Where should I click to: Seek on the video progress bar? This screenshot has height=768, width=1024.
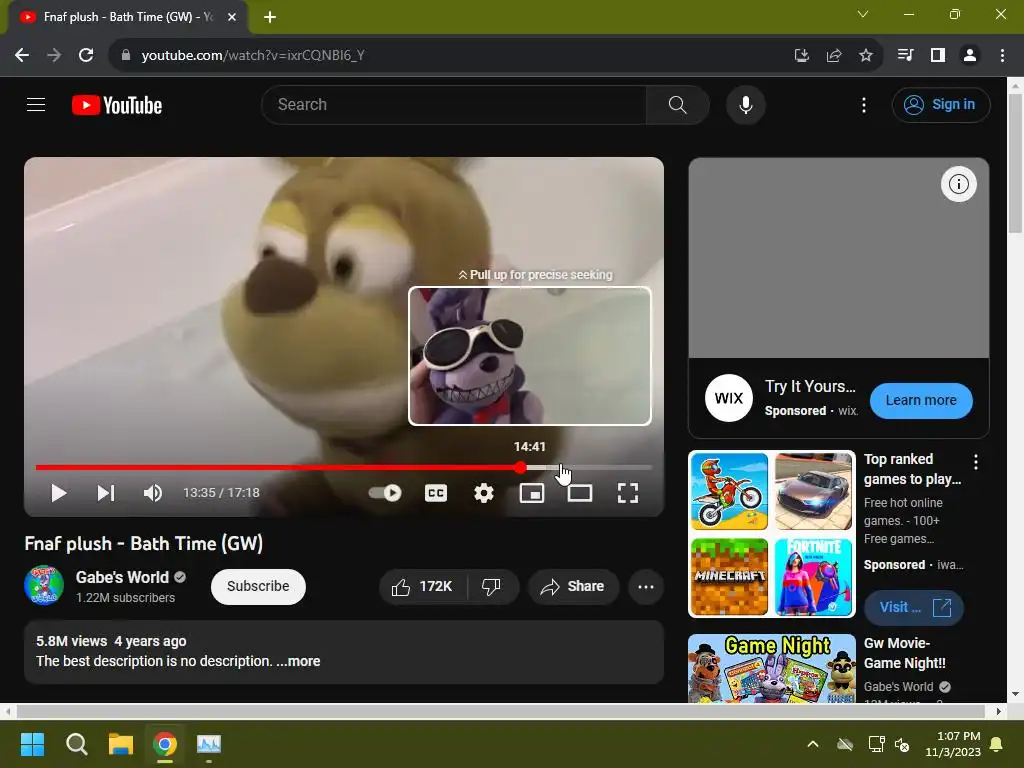344,468
